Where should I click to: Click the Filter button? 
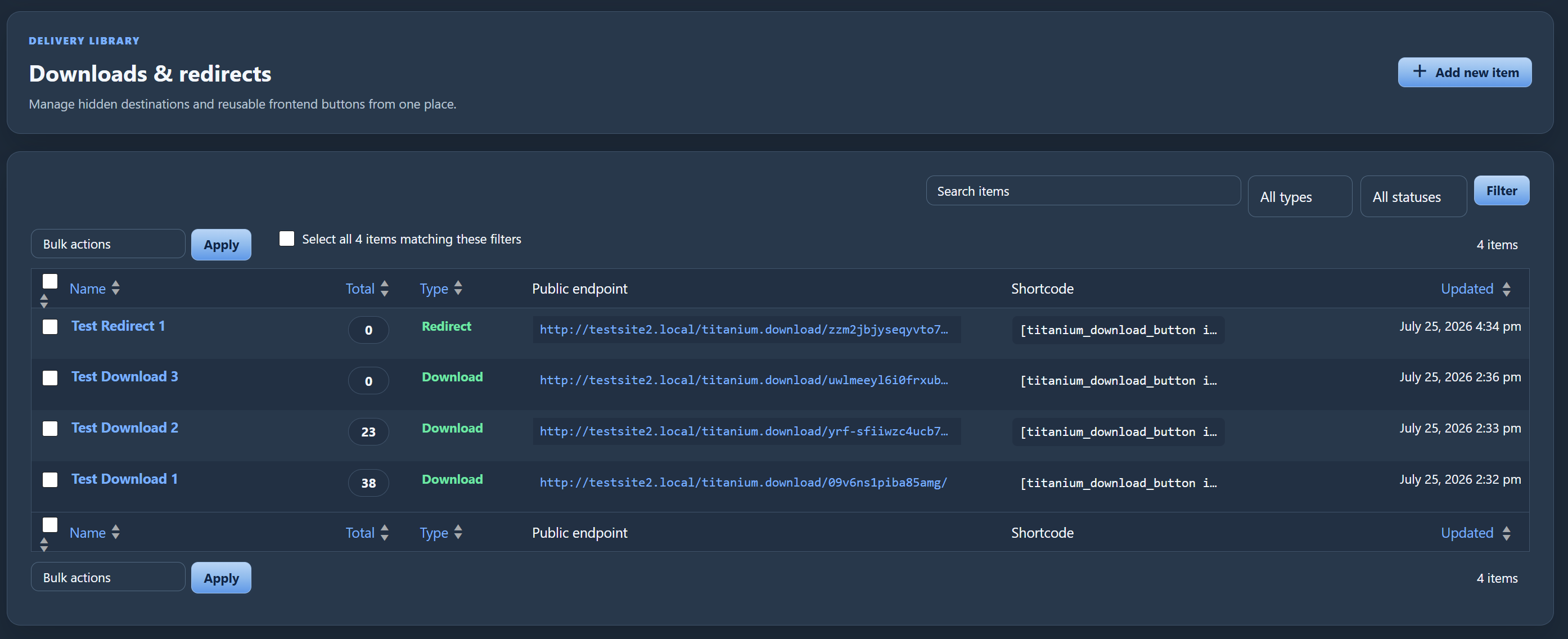click(1501, 191)
